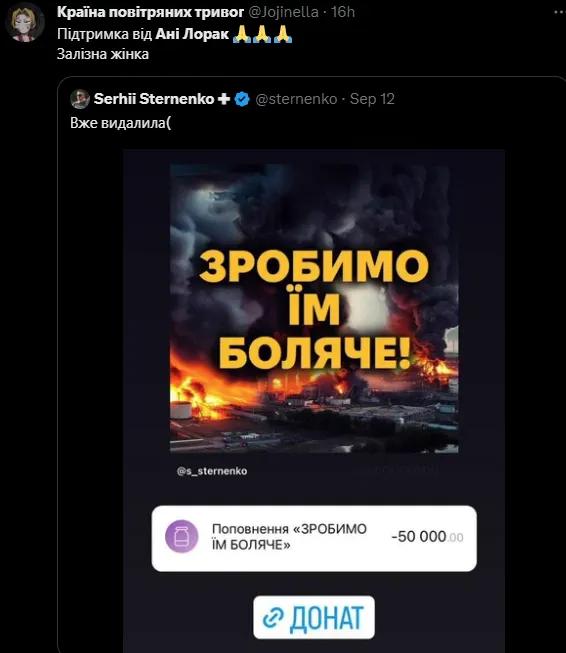
Task: Click the praying hands emojis
Action: [262, 34]
